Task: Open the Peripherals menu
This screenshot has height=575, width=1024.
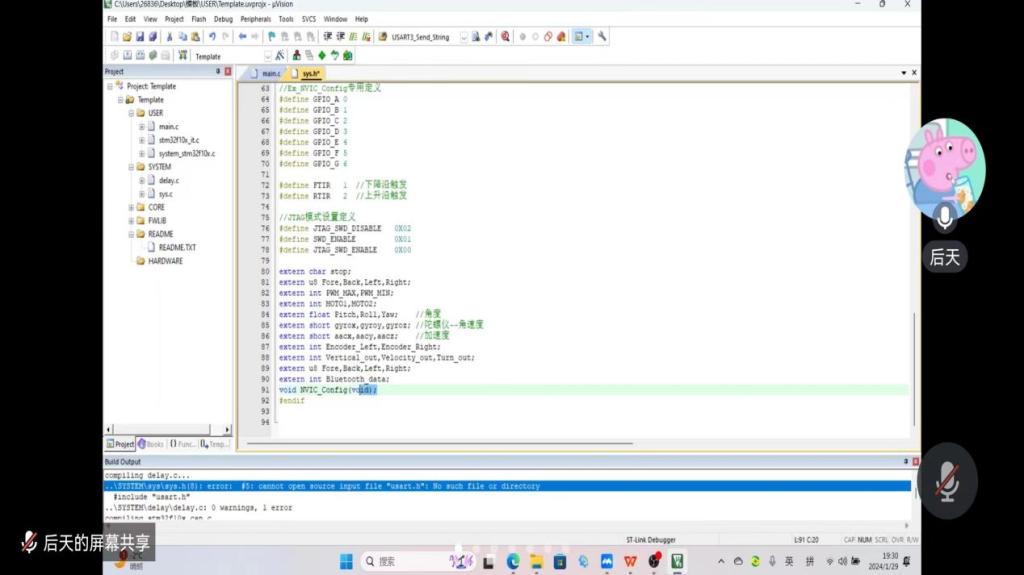Action: click(254, 19)
